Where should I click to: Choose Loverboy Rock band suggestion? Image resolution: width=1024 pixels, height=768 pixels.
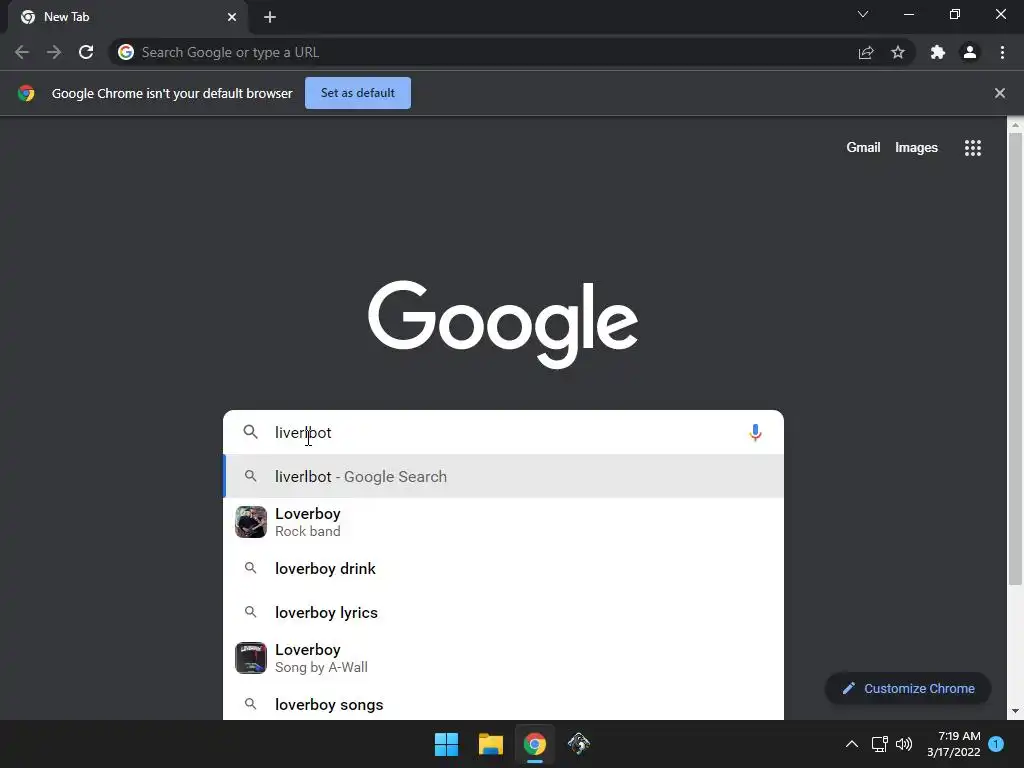(x=503, y=522)
